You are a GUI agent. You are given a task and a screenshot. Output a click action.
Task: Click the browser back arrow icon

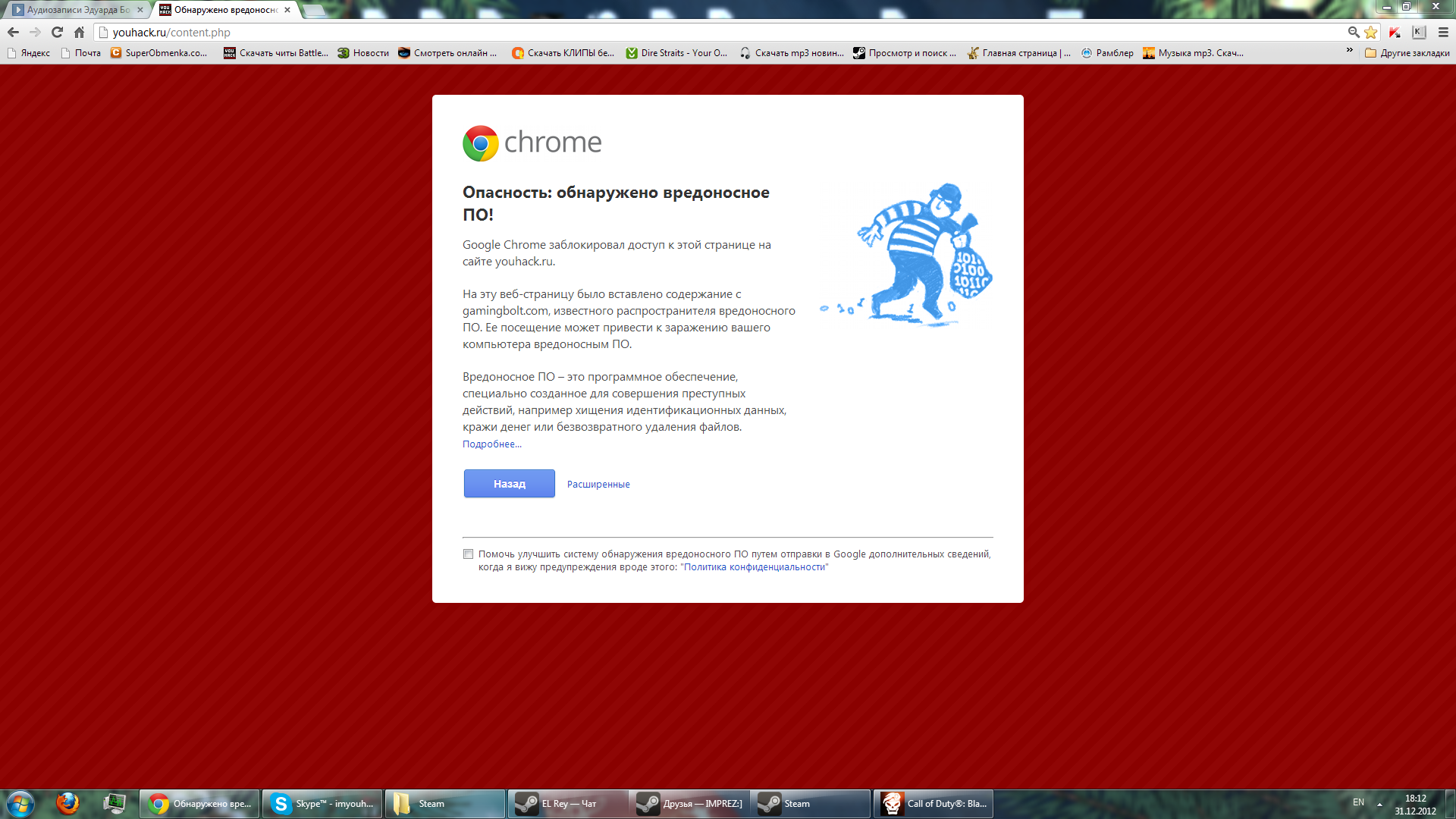coord(13,32)
